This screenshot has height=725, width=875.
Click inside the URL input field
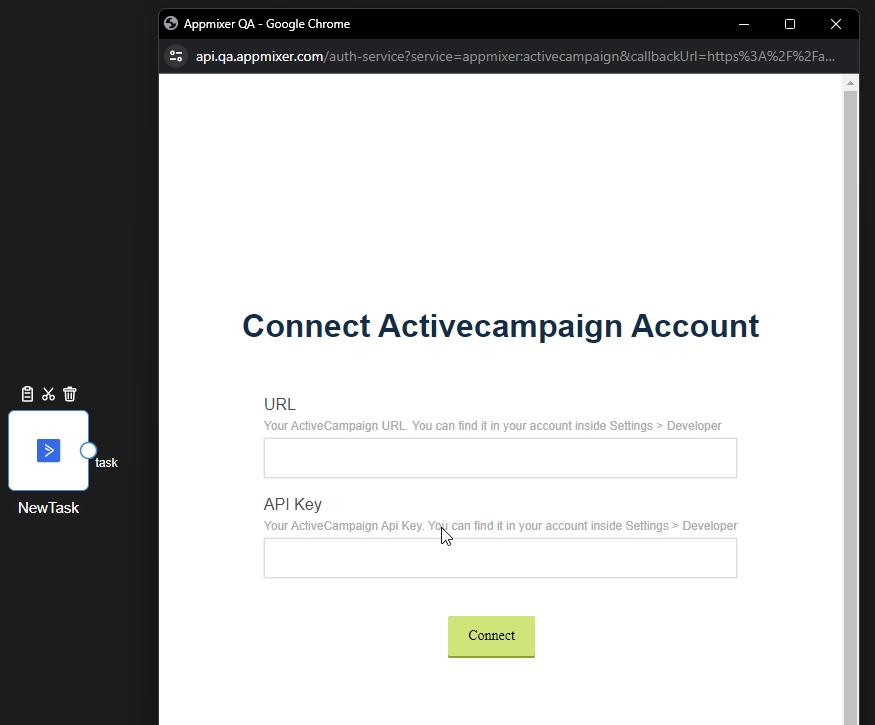[x=500, y=457]
